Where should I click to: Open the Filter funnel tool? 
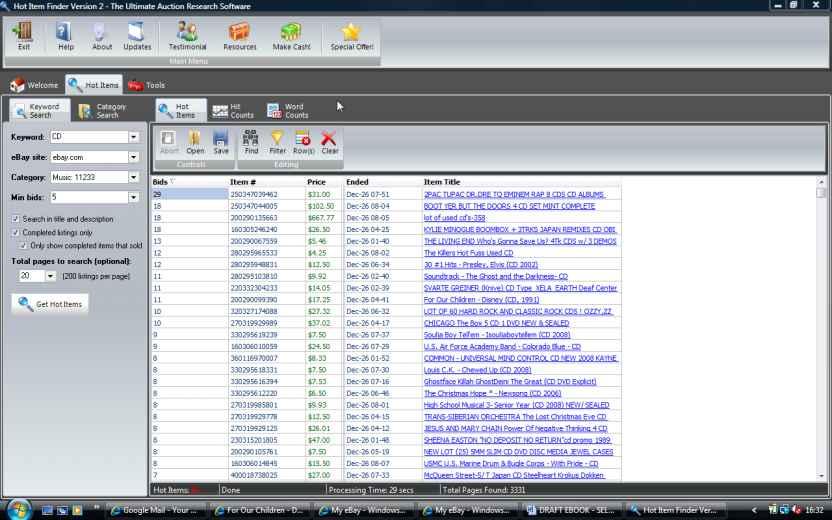coord(277,141)
